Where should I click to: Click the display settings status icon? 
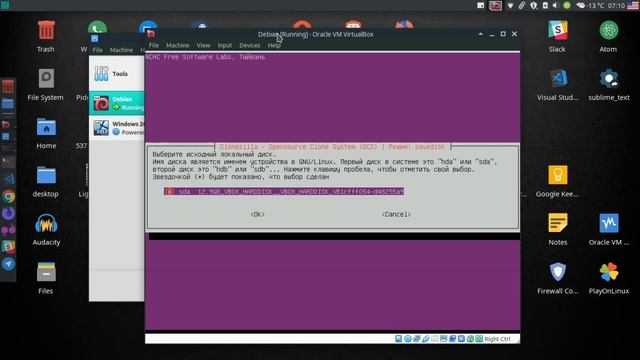pyautogui.click(x=443, y=339)
